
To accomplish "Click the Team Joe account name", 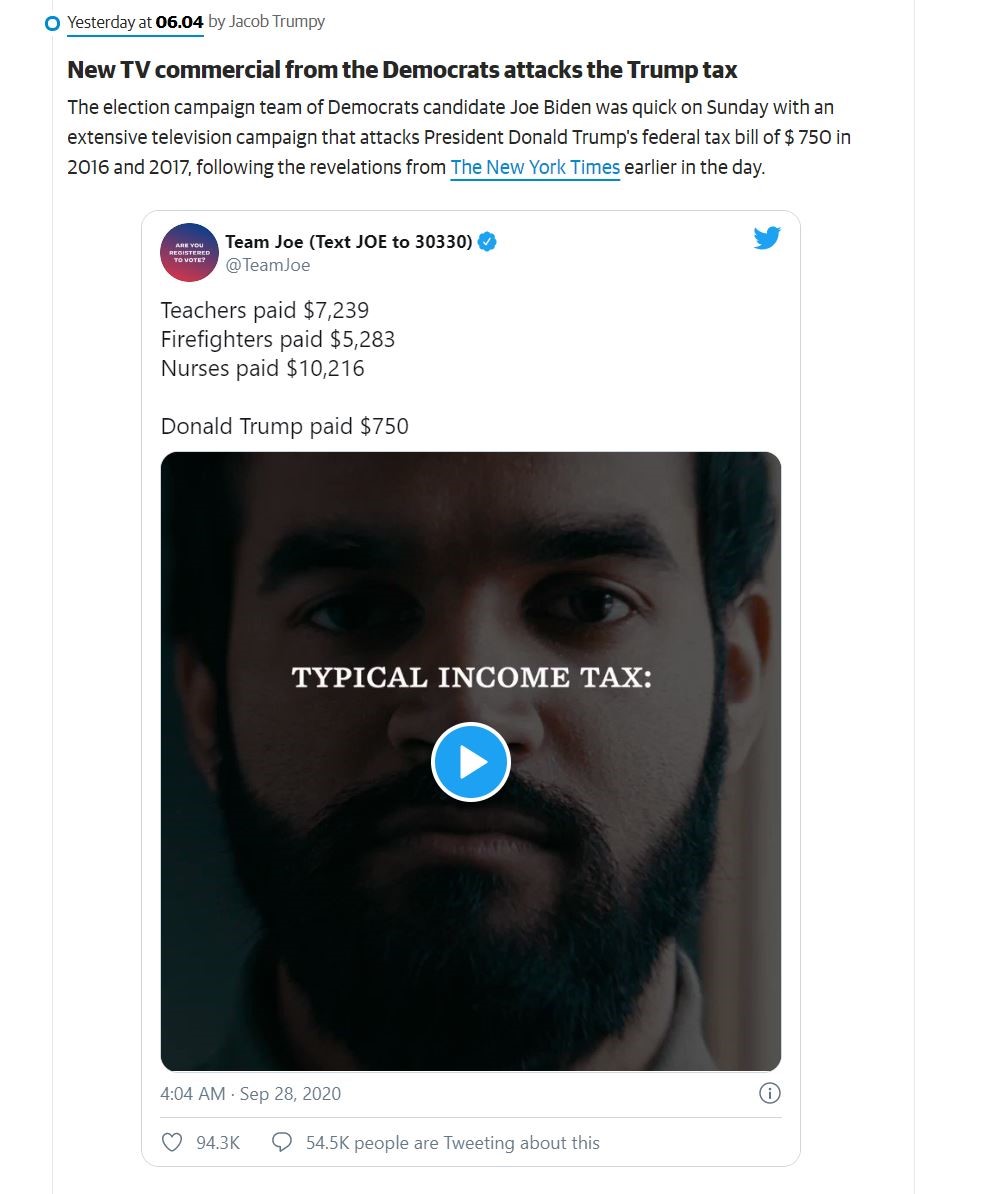I will pos(349,242).
